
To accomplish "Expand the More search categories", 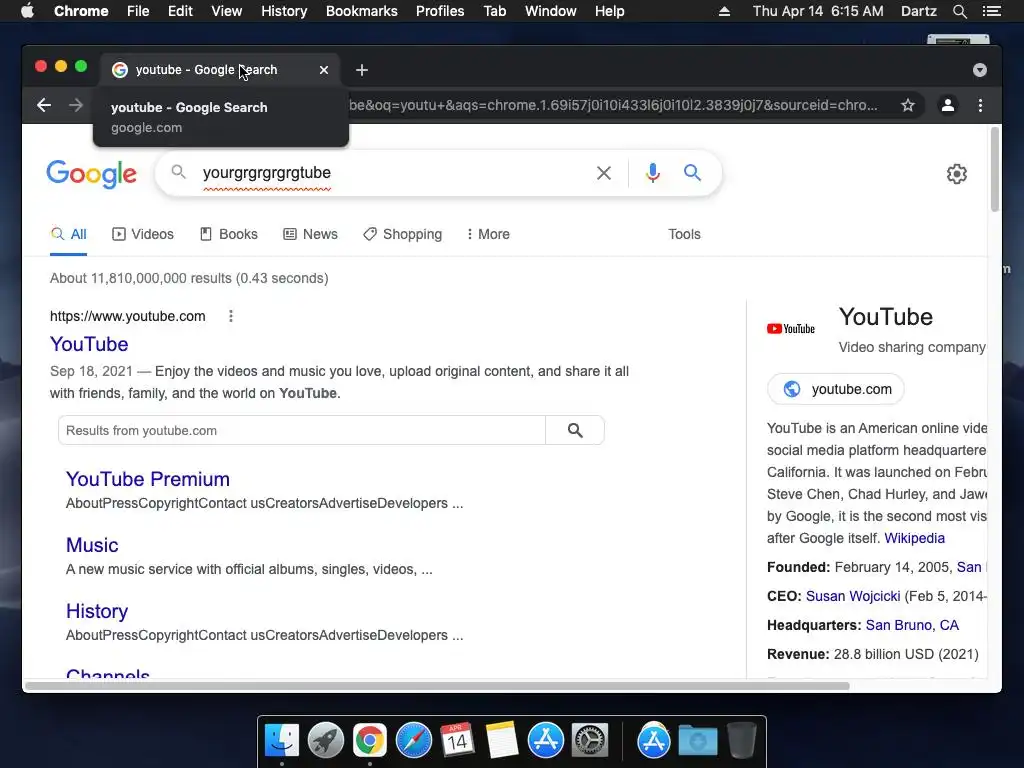I will tap(488, 234).
